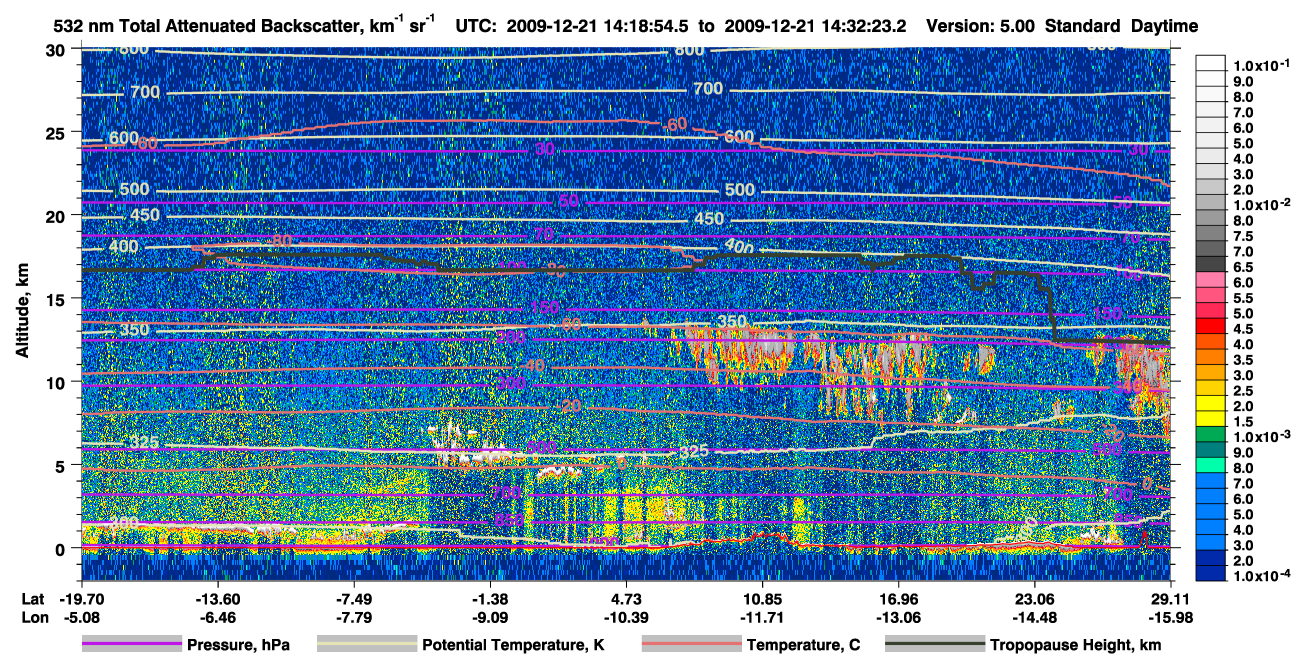Click the Temperature, C legend label

[x=803, y=645]
